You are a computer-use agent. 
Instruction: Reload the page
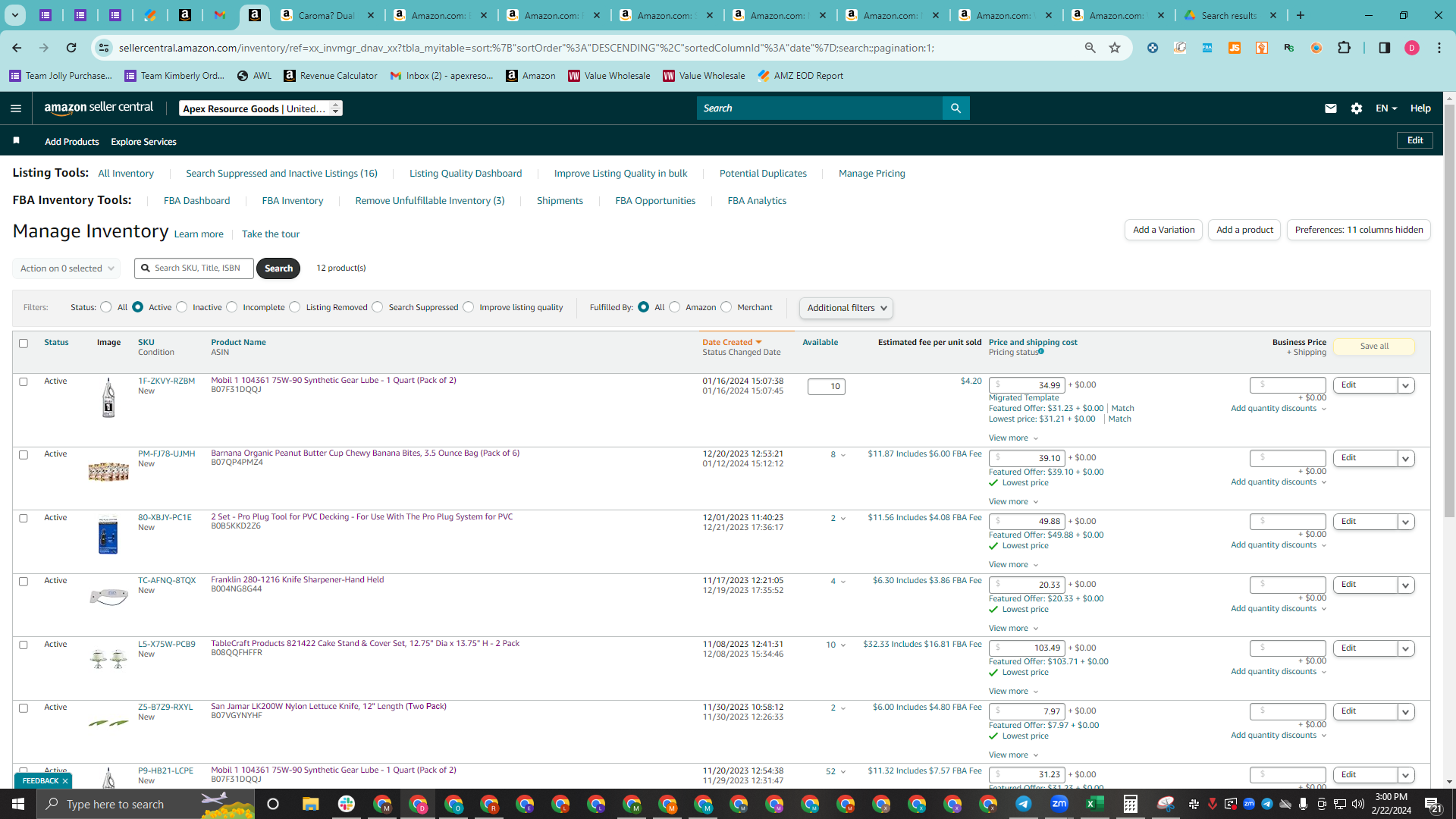pos(71,48)
